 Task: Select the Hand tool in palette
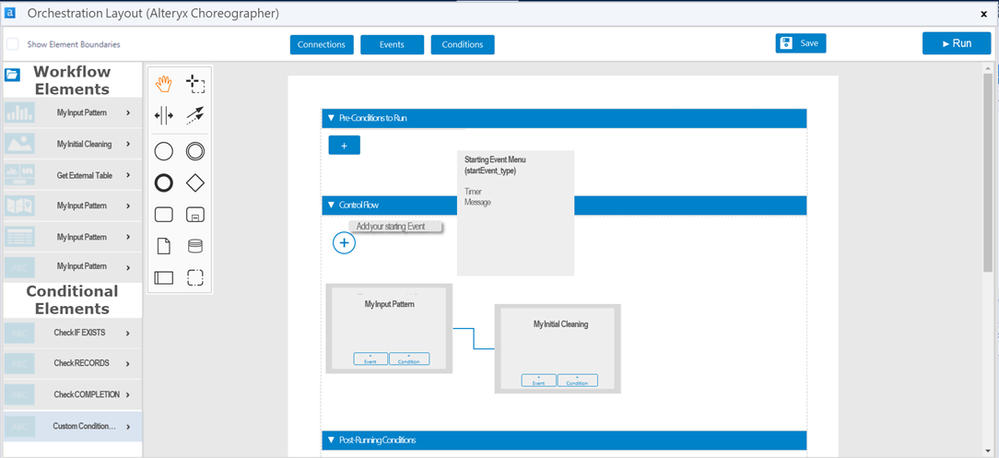point(164,83)
